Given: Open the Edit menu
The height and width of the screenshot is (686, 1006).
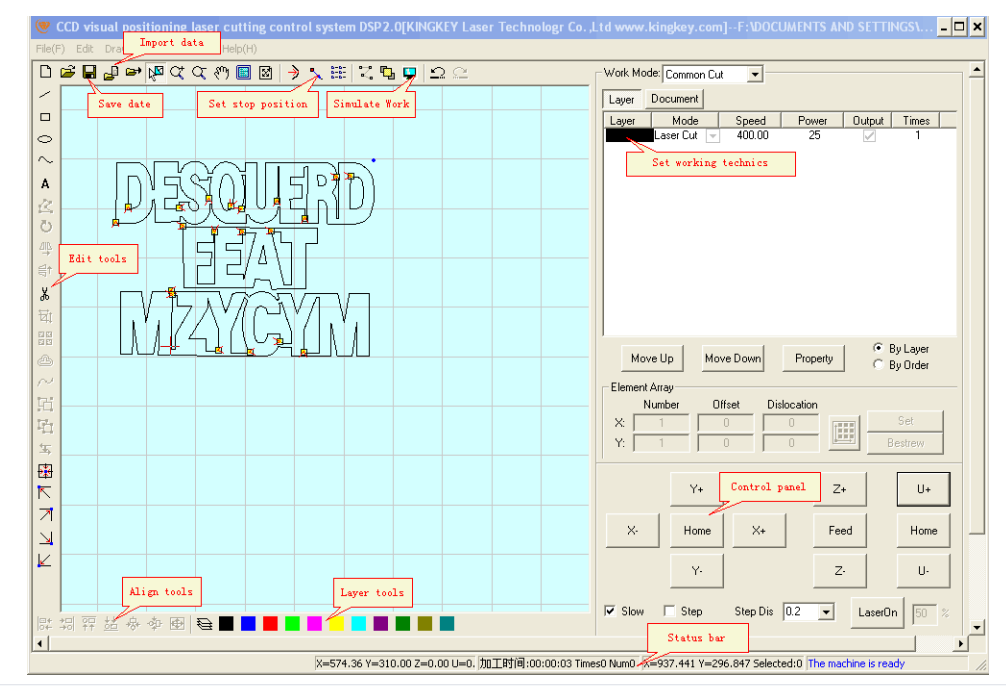Looking at the screenshot, I should 84,49.
